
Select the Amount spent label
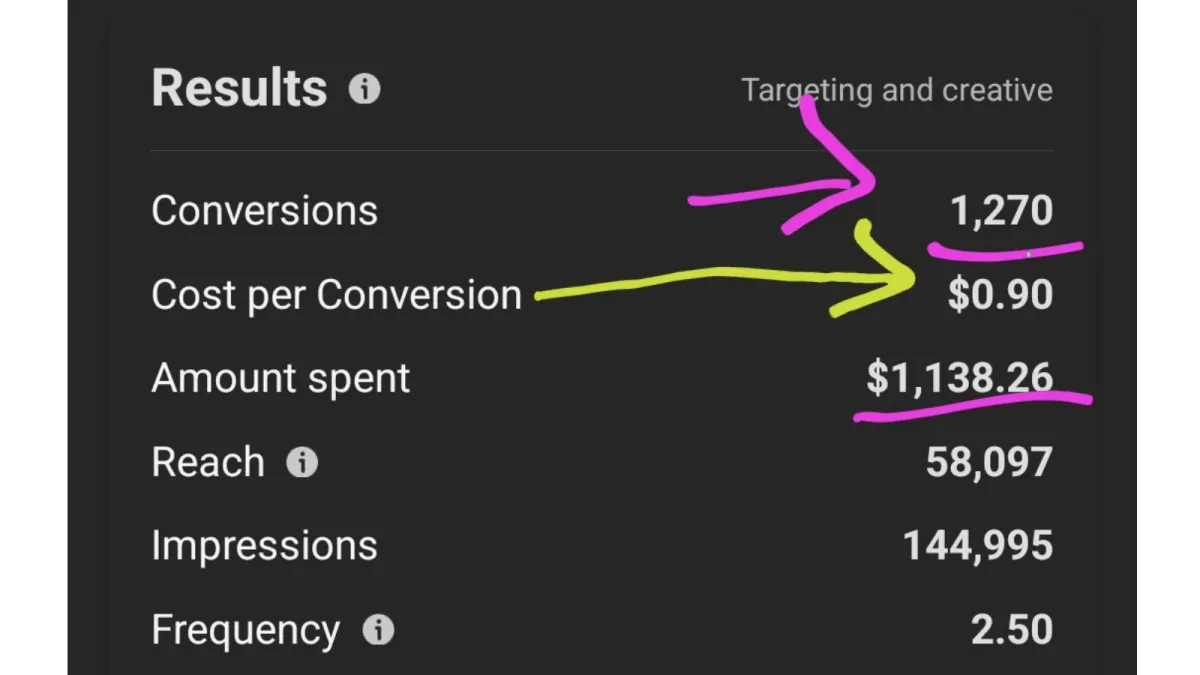click(x=281, y=380)
